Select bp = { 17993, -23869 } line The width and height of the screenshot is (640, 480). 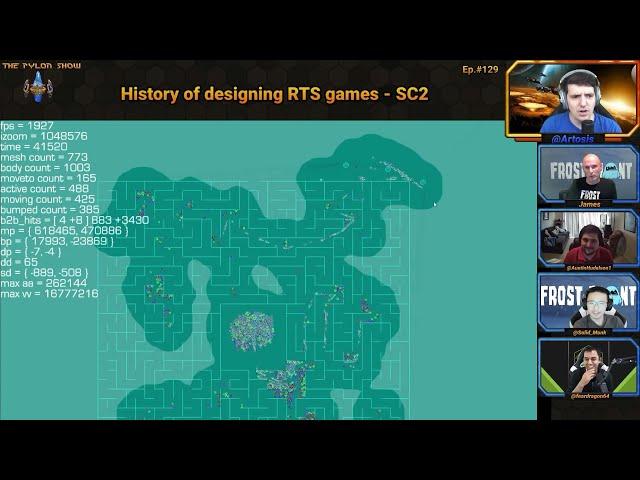point(57,241)
